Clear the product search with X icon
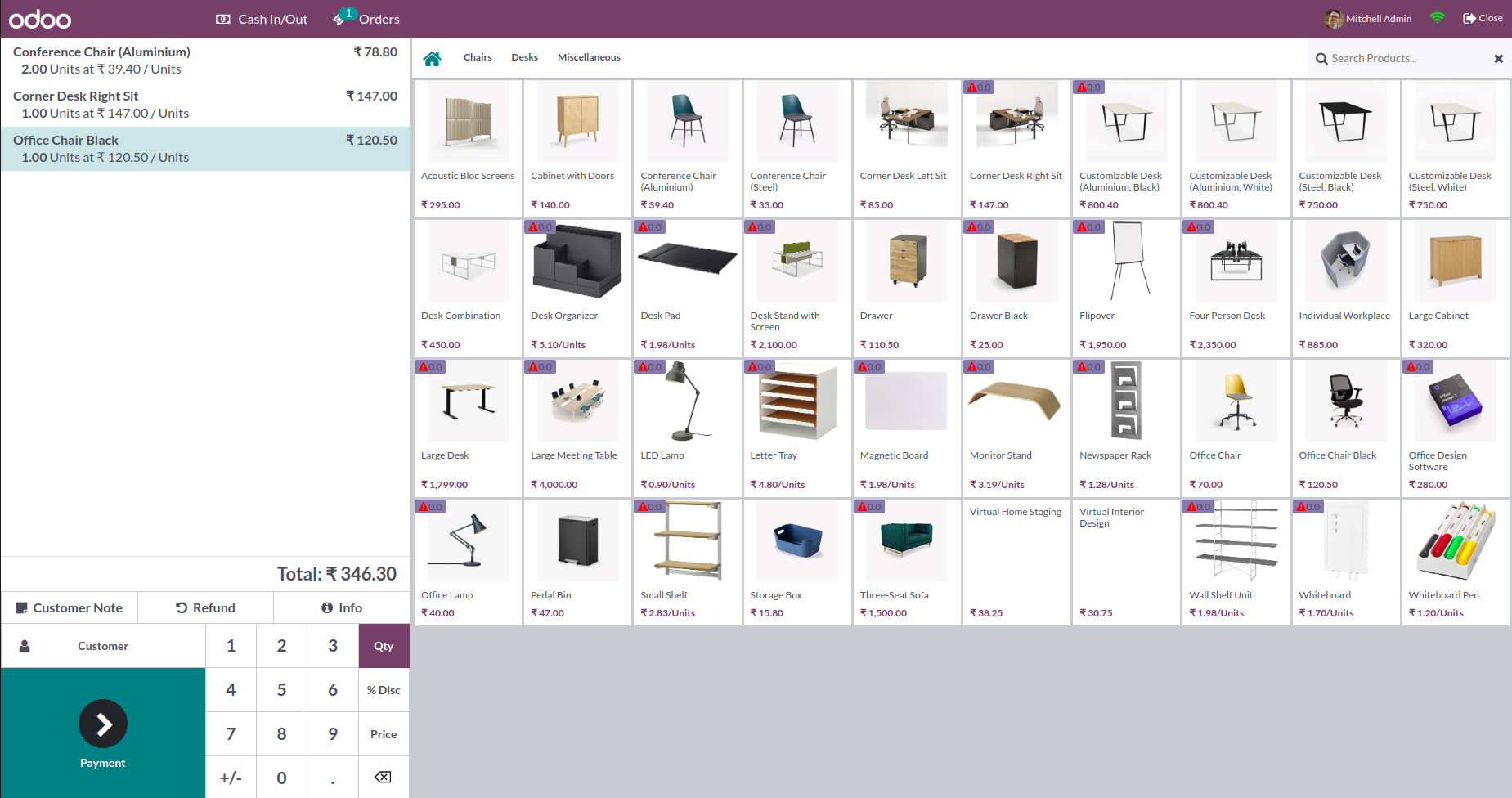The width and height of the screenshot is (1512, 798). click(x=1498, y=59)
